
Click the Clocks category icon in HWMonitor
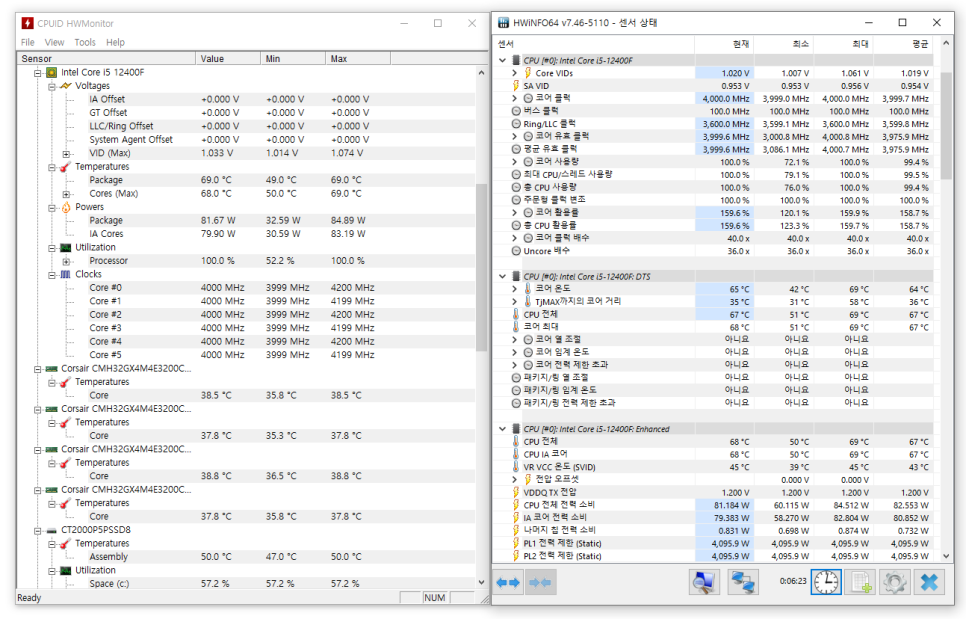66,274
